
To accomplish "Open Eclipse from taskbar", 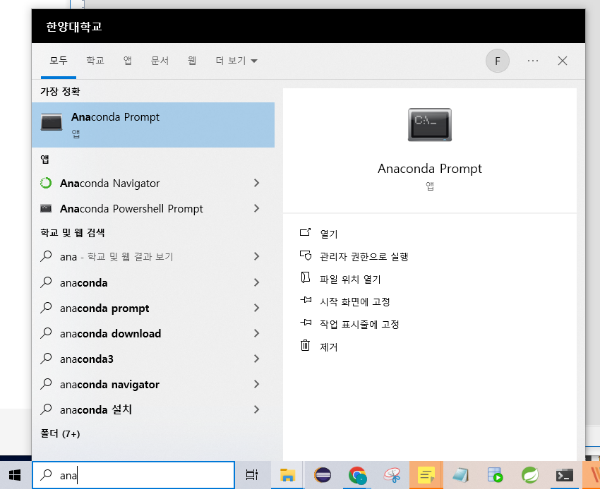I will tap(323, 475).
